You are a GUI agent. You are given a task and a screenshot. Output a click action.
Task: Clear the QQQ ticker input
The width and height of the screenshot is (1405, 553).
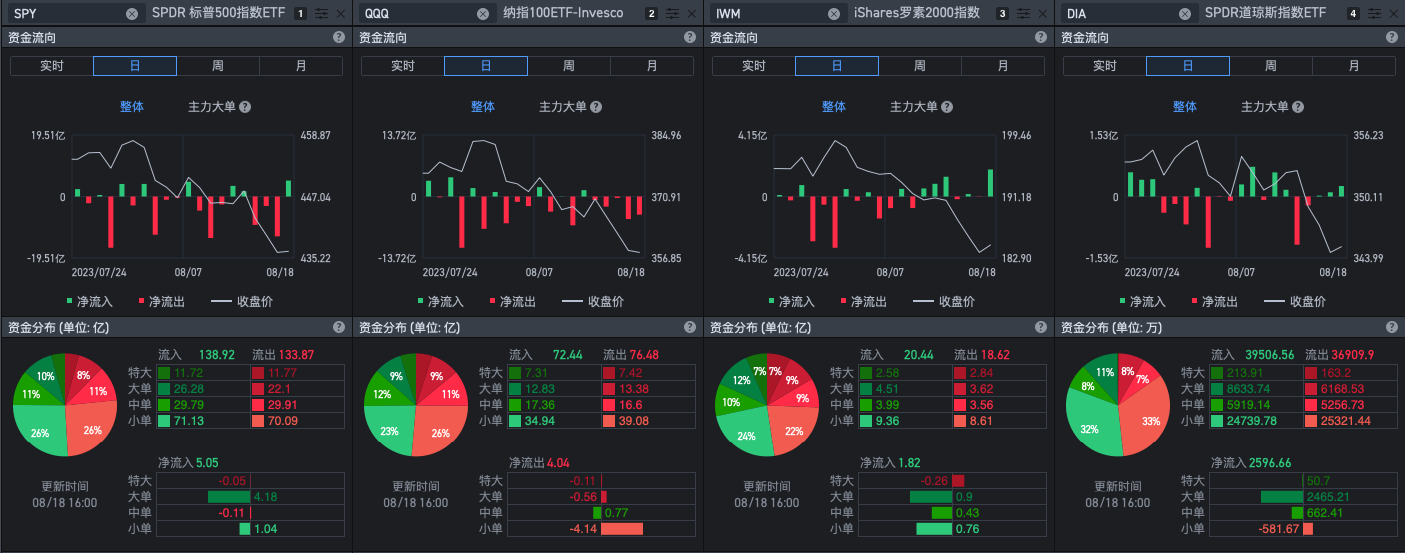483,14
